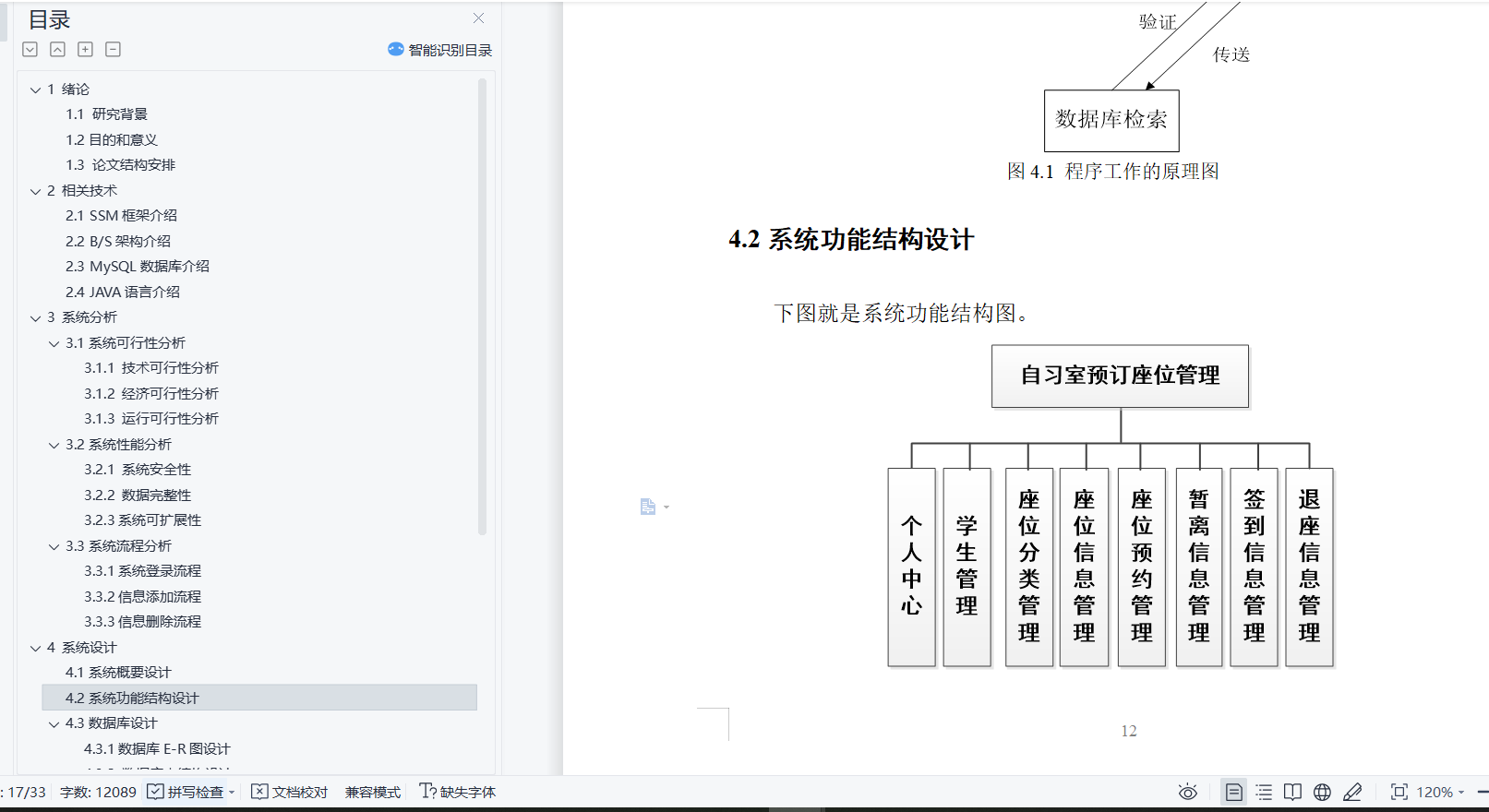Viewport: 1489px width, 812px height.
Task: Go to '1.1 研究背景' in outline
Action: (x=106, y=114)
